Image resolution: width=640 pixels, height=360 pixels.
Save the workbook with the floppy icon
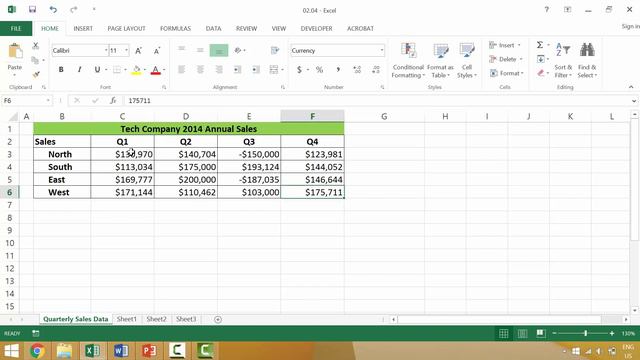[32, 9]
